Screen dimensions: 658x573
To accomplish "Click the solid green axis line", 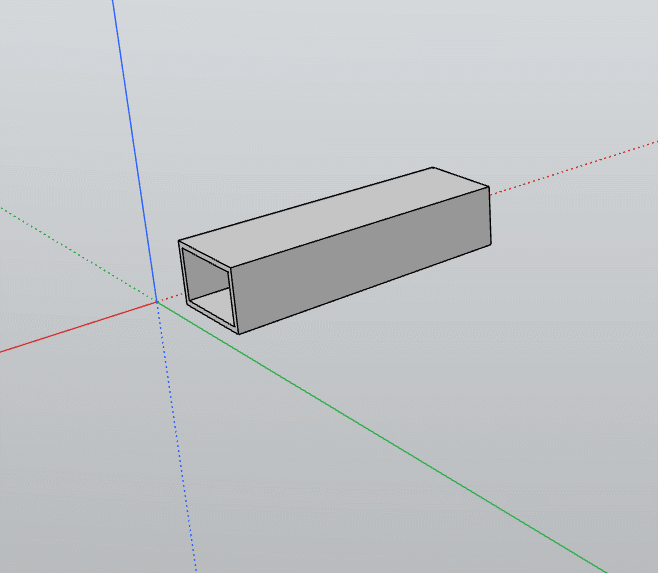I will tap(382, 437).
